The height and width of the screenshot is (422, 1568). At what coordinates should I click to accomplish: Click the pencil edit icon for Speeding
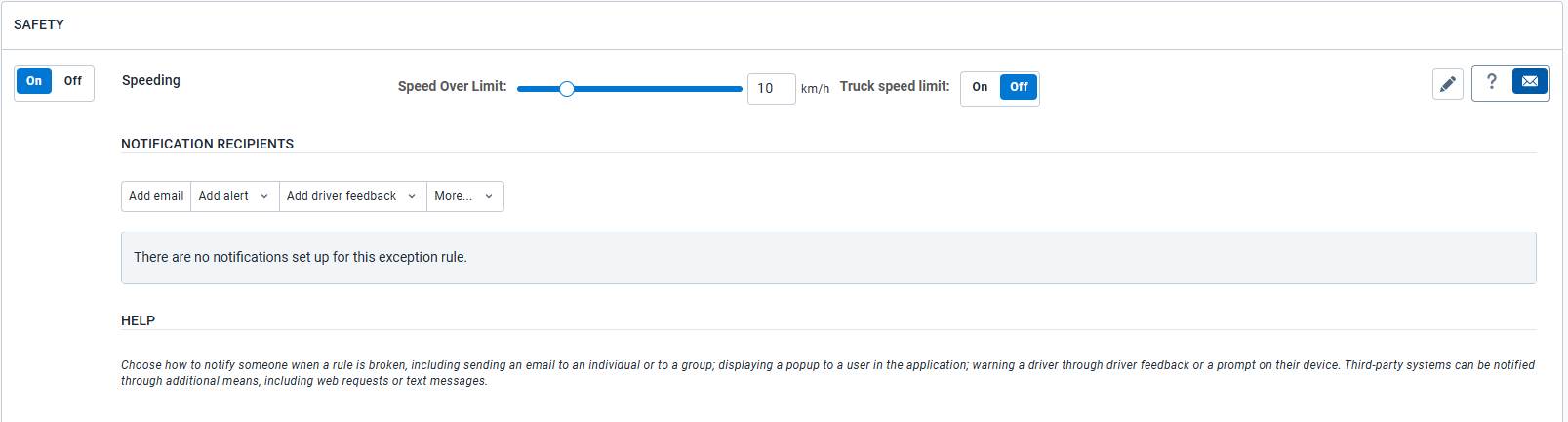[1448, 84]
